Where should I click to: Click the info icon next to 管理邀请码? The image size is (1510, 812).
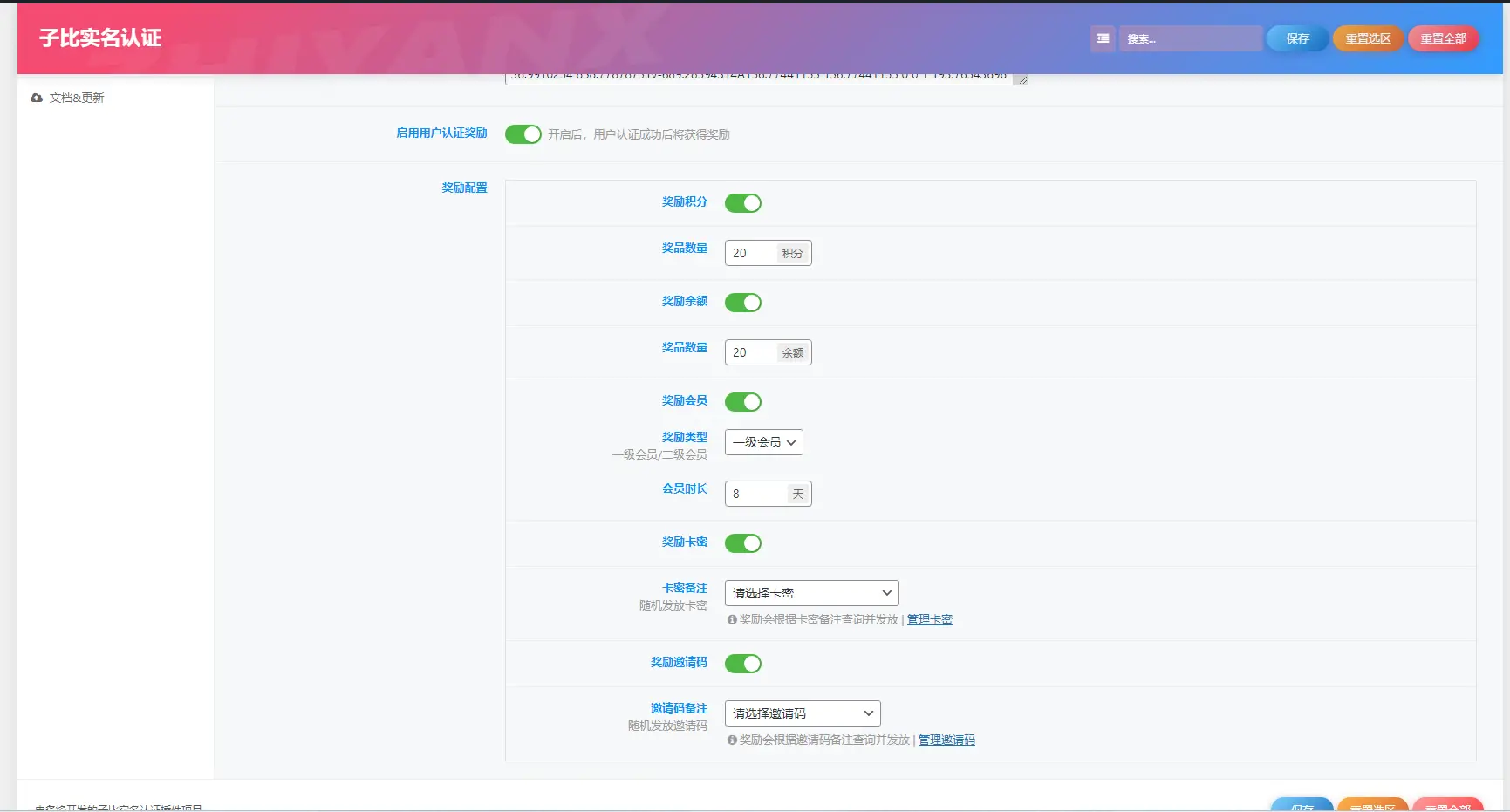pos(731,740)
